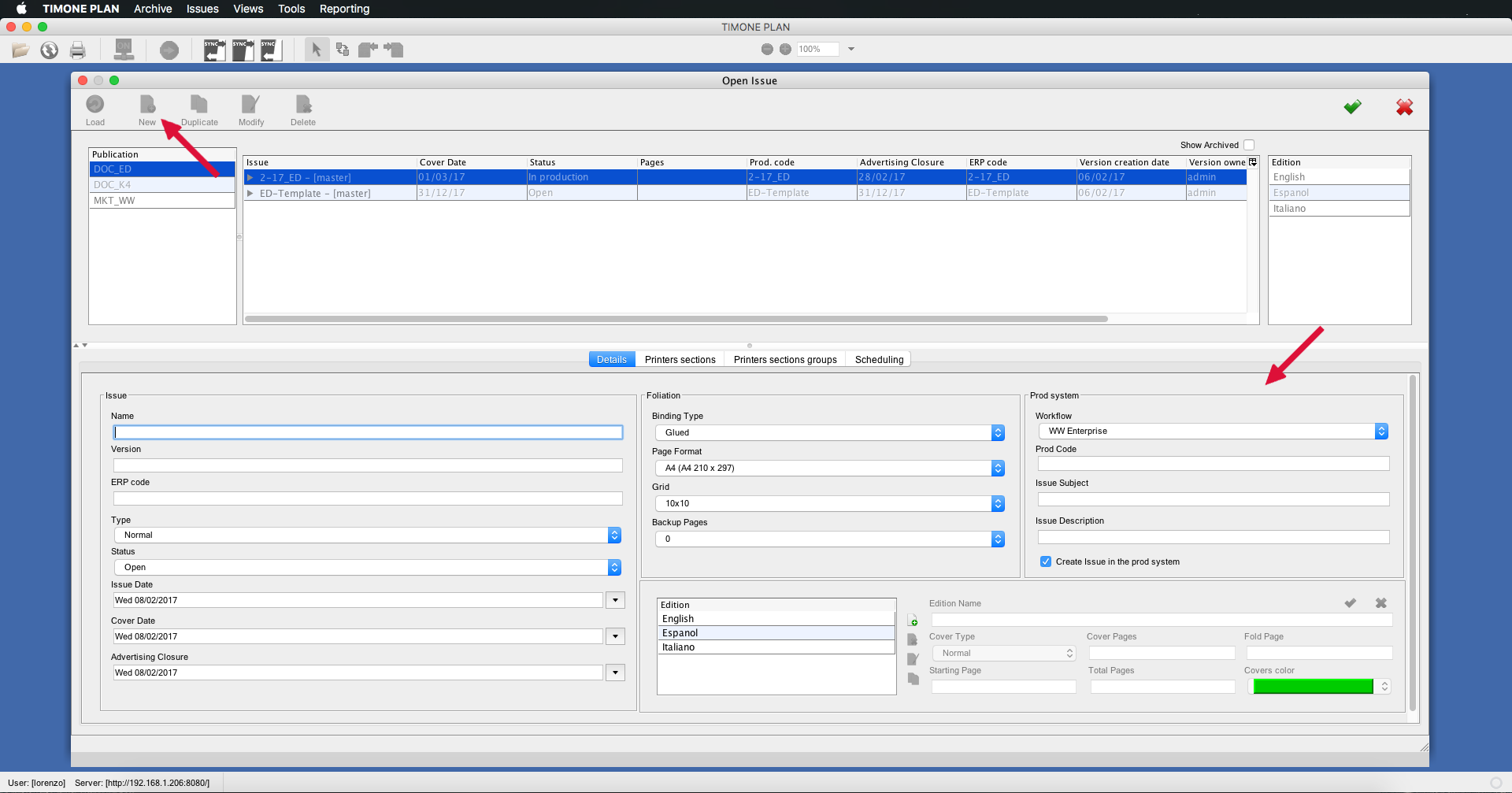
Task: Select Italiano in the bottom Edition list
Action: click(x=776, y=647)
